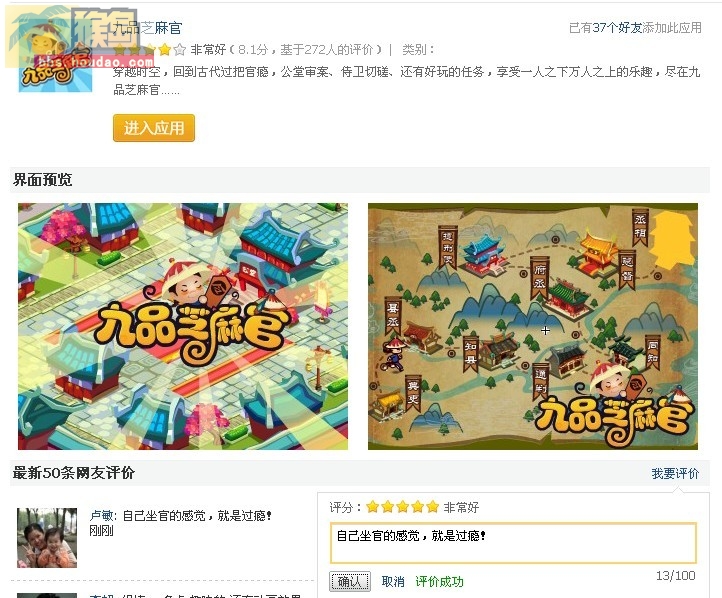This screenshot has height=598, width=722.
Task: Select the second rating star in 评分
Action: point(388,507)
